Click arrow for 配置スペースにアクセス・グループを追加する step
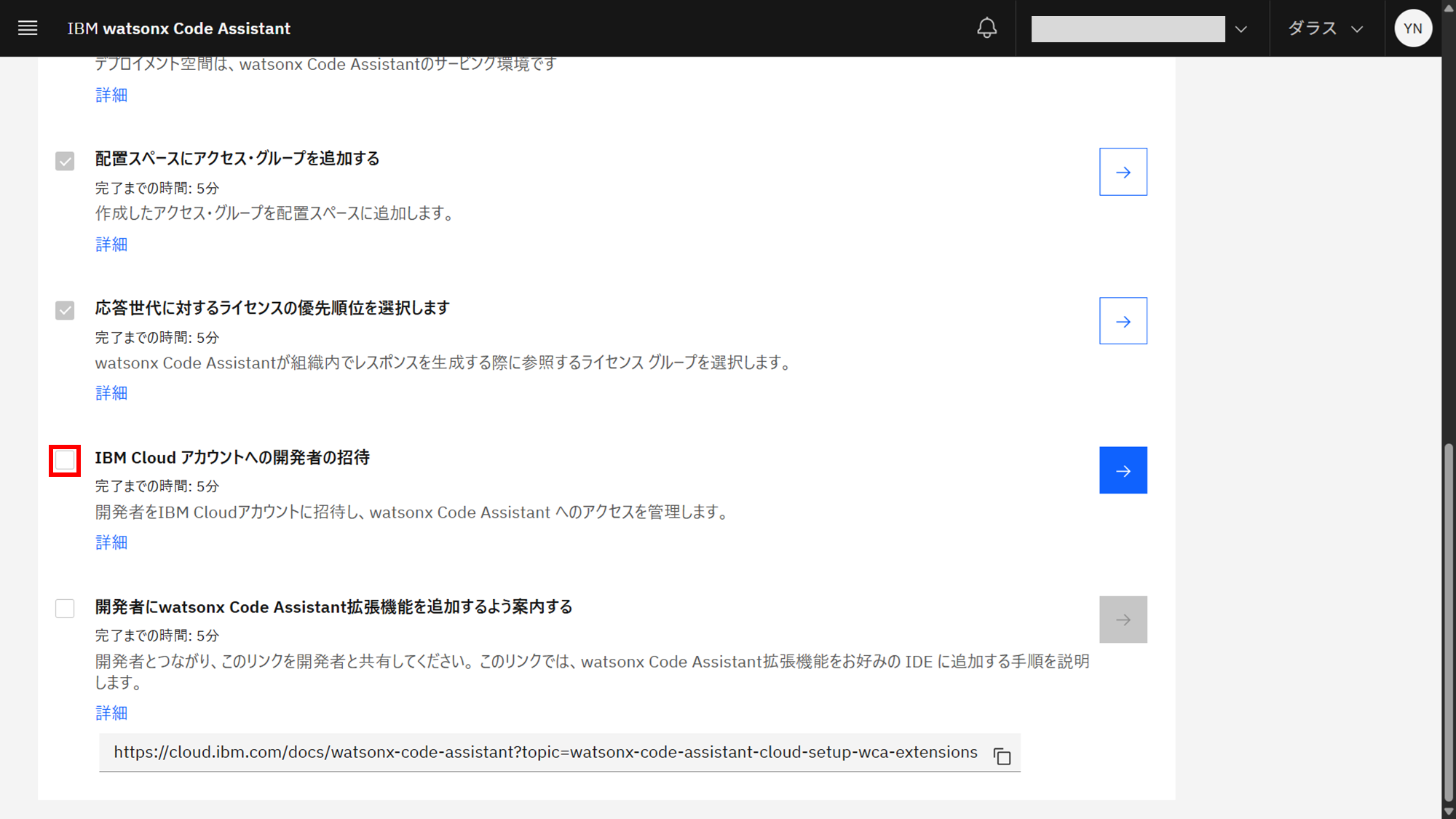Image resolution: width=1456 pixels, height=819 pixels. pos(1123,172)
